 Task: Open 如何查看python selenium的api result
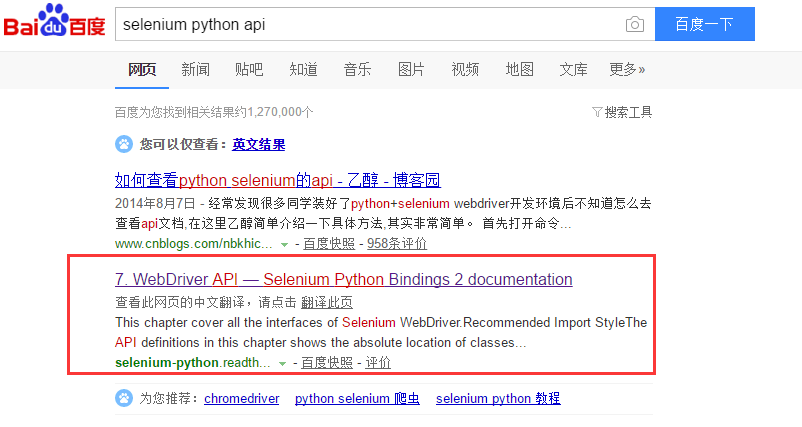(x=278, y=180)
